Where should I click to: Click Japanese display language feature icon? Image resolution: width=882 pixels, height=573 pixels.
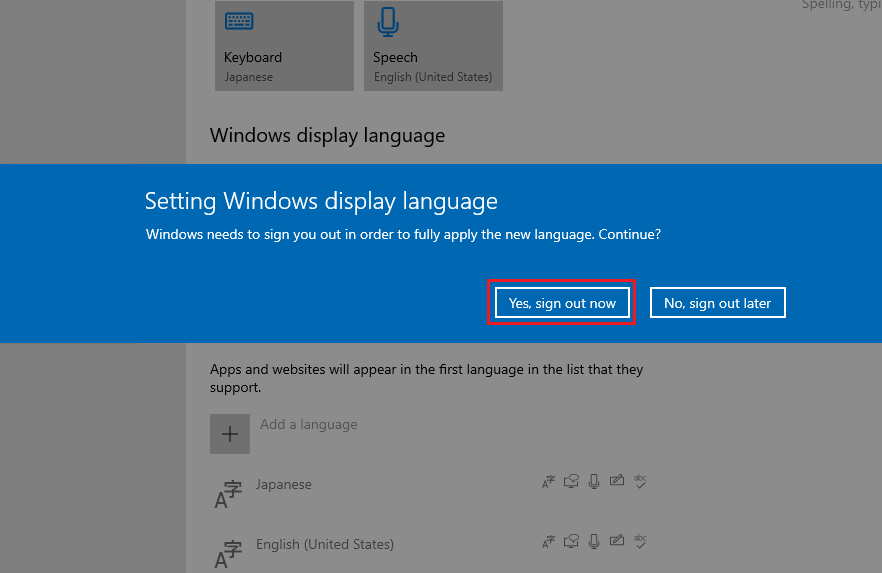click(x=548, y=482)
